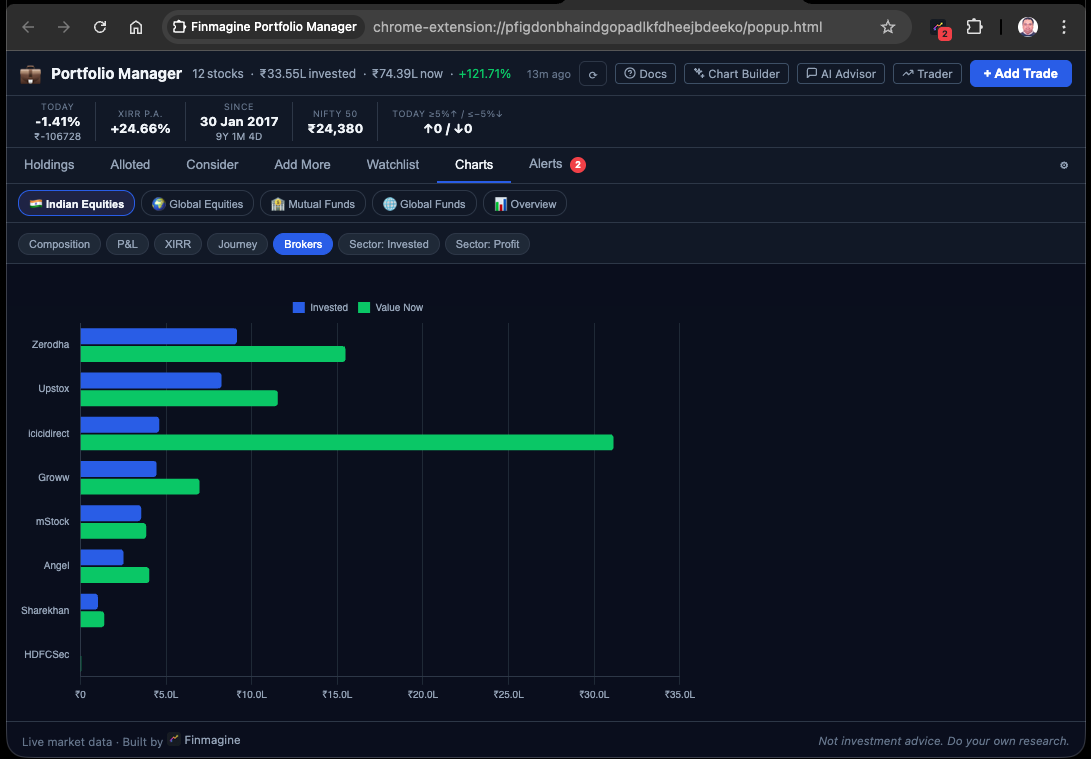The image size is (1091, 759).
Task: Select the Indian Equities asset filter
Action: pos(76,203)
